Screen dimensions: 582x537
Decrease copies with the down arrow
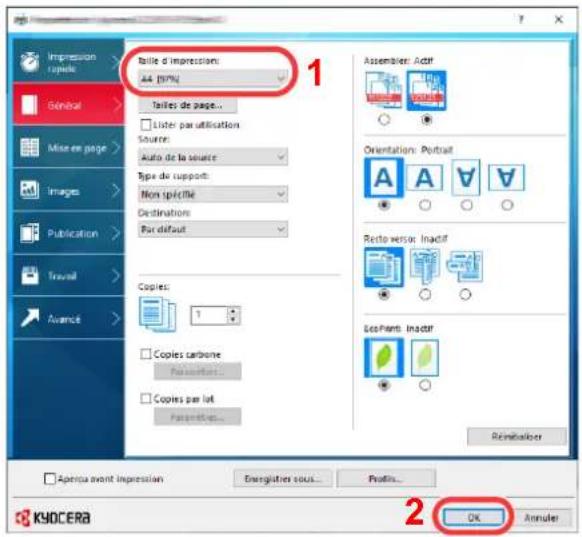[x=233, y=320]
